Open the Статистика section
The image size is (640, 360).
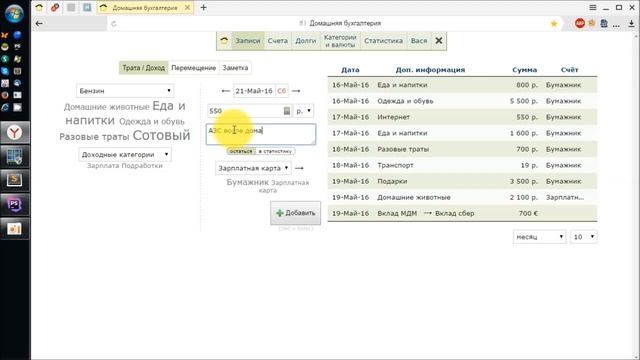(x=383, y=41)
